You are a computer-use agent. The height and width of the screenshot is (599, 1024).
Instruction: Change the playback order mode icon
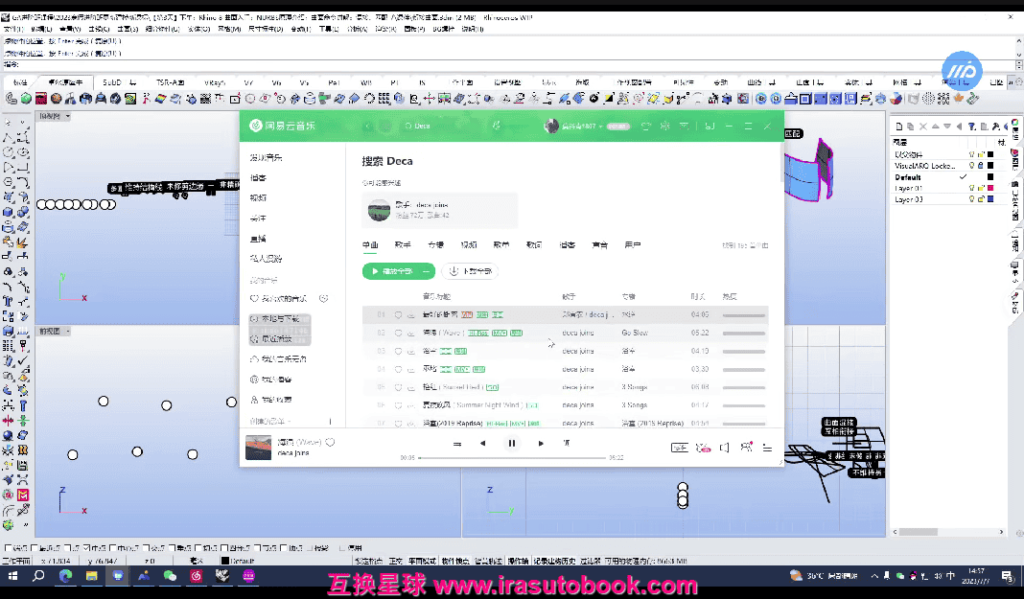tap(457, 444)
